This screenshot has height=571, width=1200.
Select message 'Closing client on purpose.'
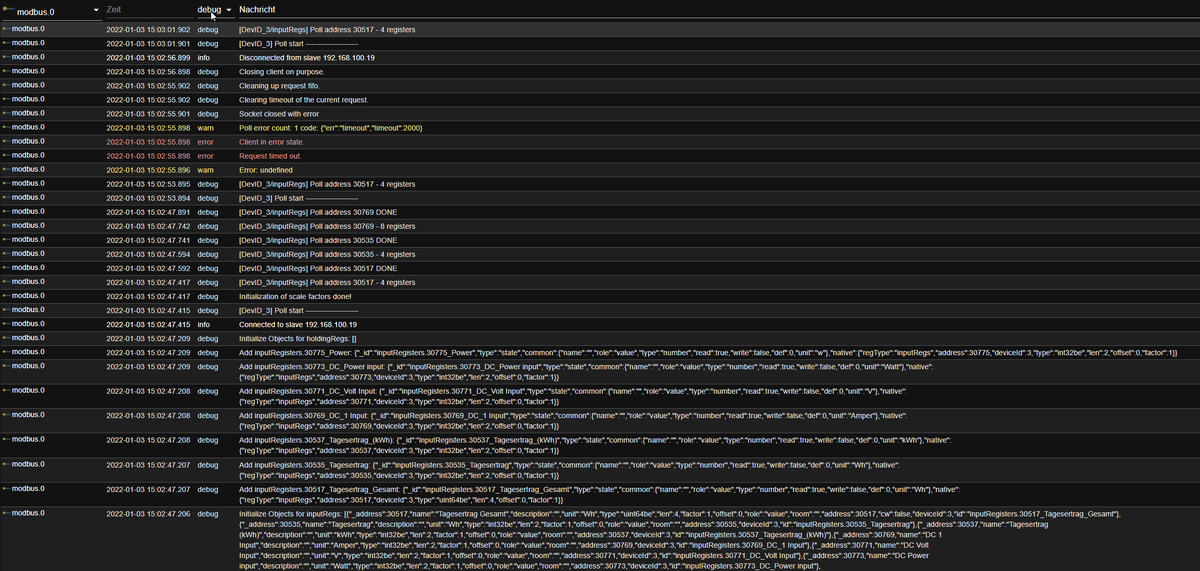point(282,72)
